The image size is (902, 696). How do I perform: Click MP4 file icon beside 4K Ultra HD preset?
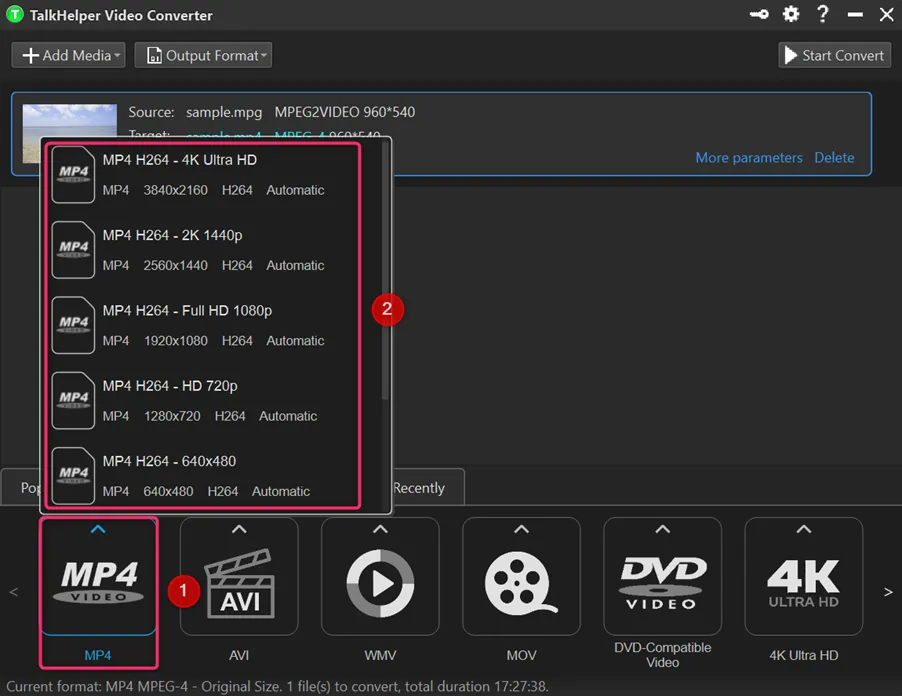73,175
